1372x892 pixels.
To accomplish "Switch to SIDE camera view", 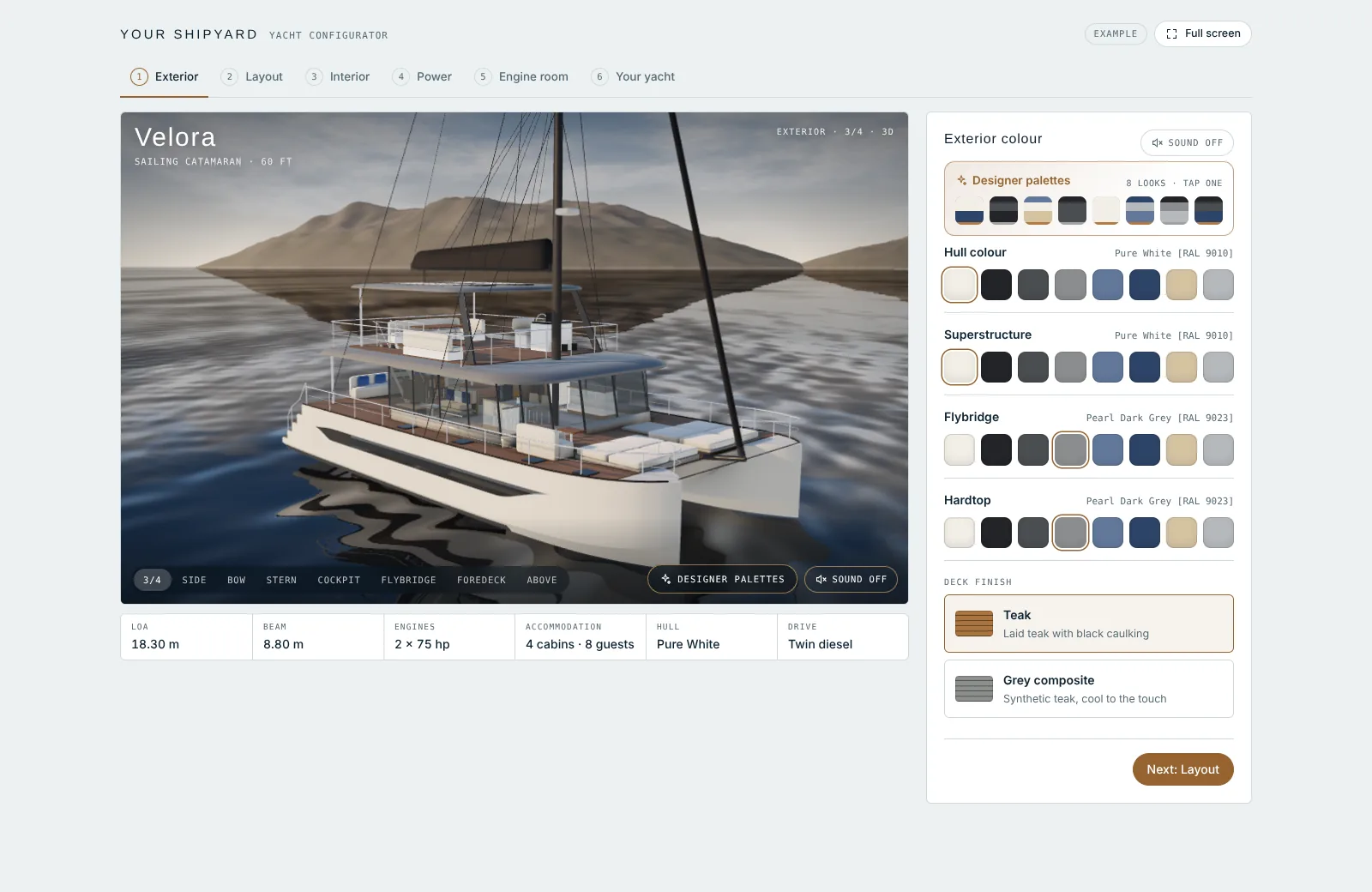I will pyautogui.click(x=194, y=580).
